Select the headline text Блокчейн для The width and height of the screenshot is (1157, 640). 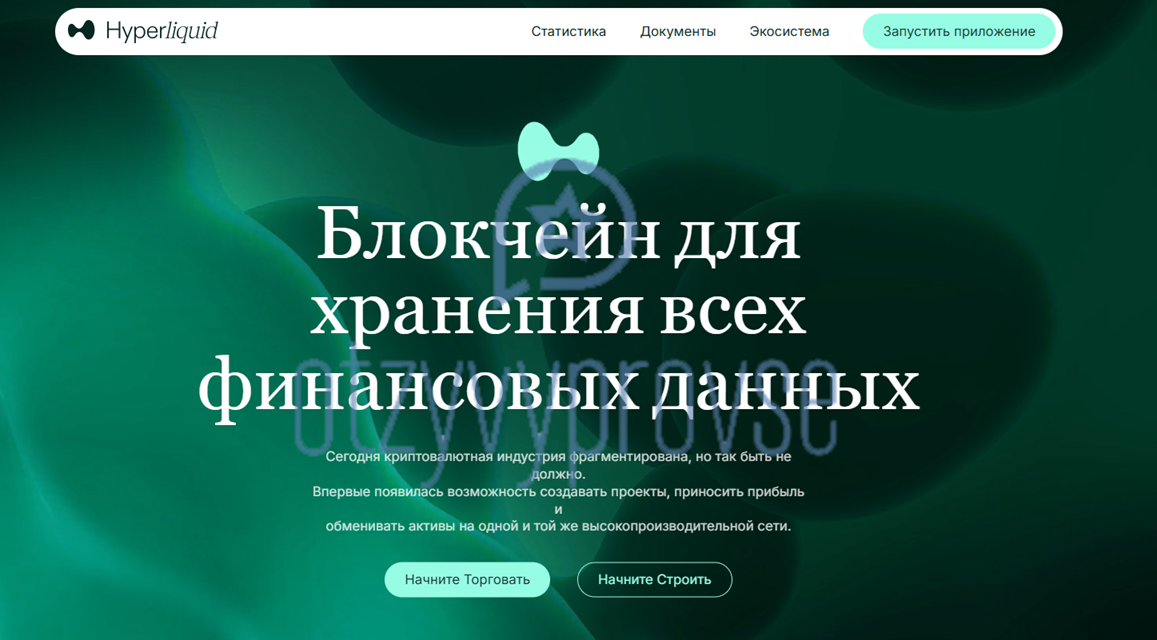coord(559,235)
